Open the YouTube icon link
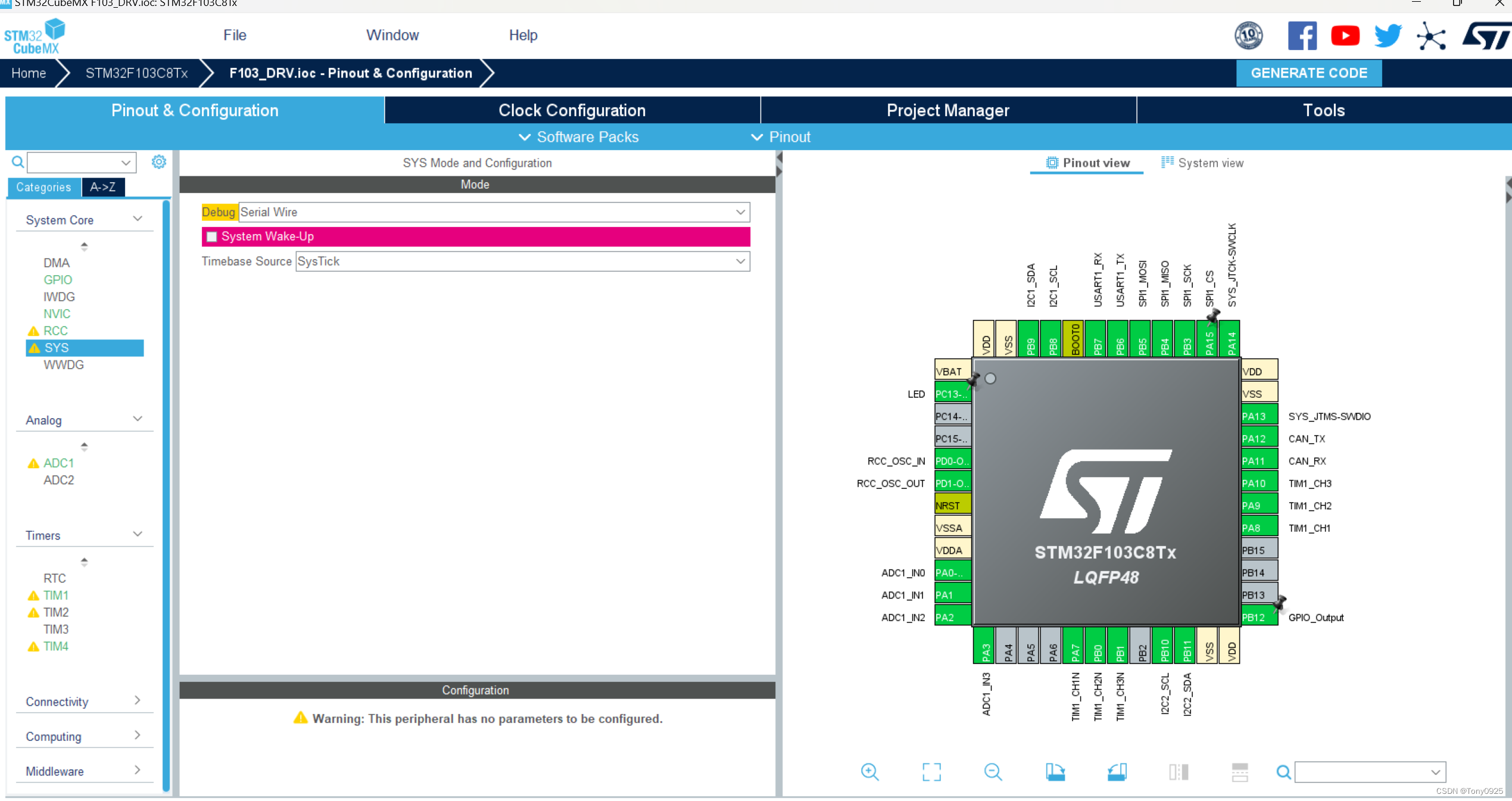 (x=1345, y=36)
